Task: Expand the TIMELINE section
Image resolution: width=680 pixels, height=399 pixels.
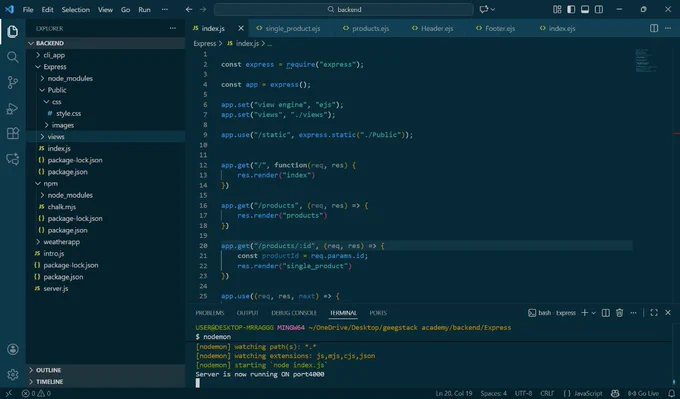Action: [106, 382]
